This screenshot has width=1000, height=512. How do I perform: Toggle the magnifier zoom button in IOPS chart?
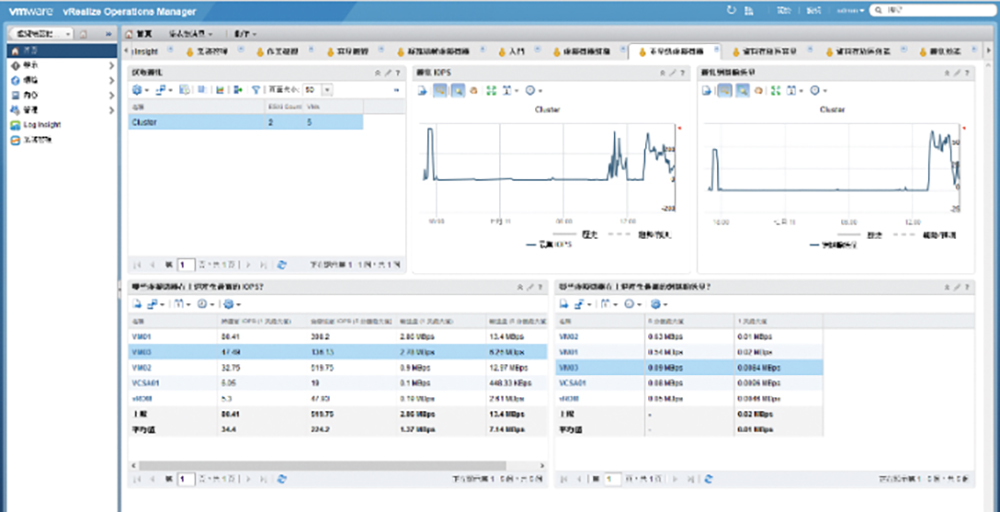point(457,91)
